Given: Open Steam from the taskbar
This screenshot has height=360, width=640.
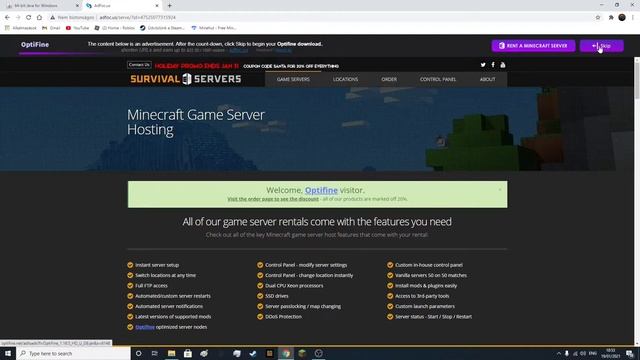Looking at the screenshot, I should (x=253, y=353).
